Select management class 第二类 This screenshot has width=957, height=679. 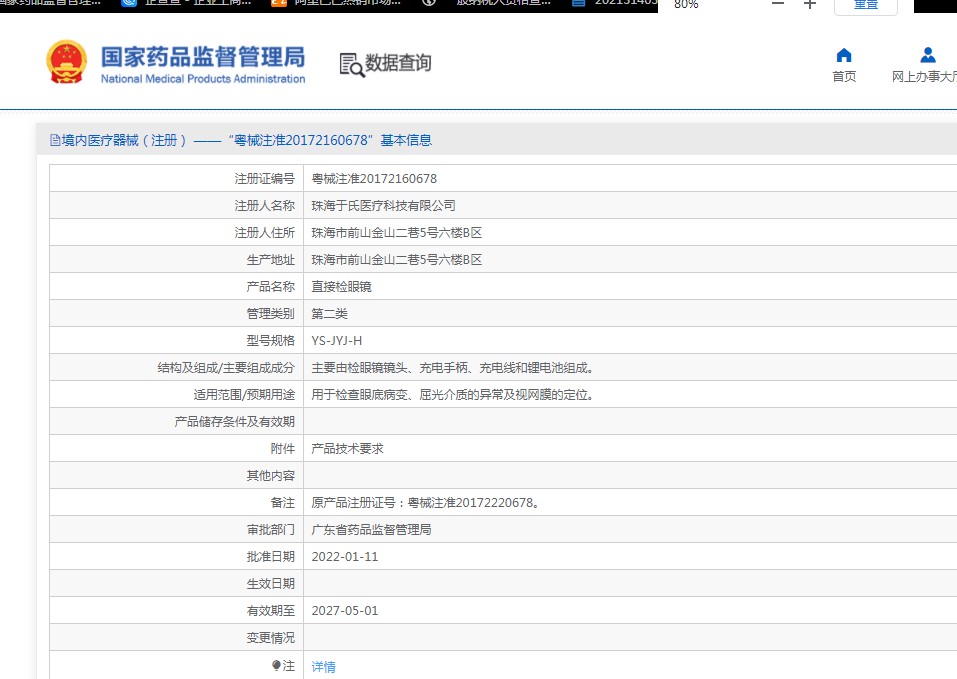click(x=330, y=314)
